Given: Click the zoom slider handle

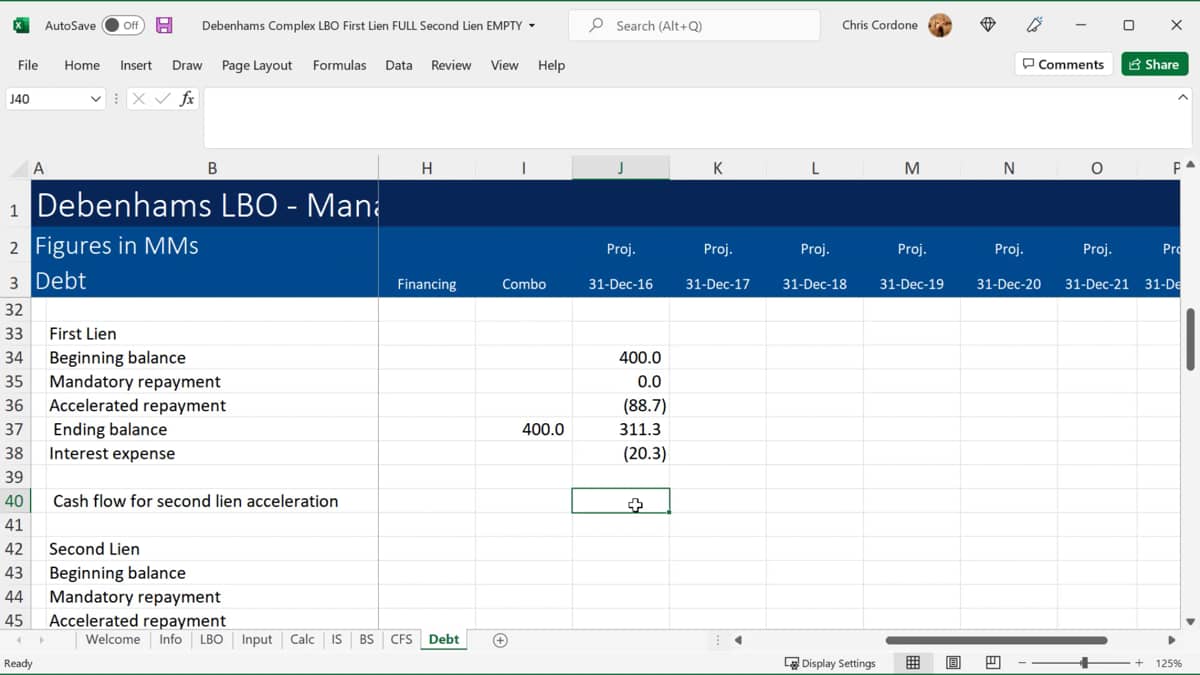Looking at the screenshot, I should point(1084,663).
